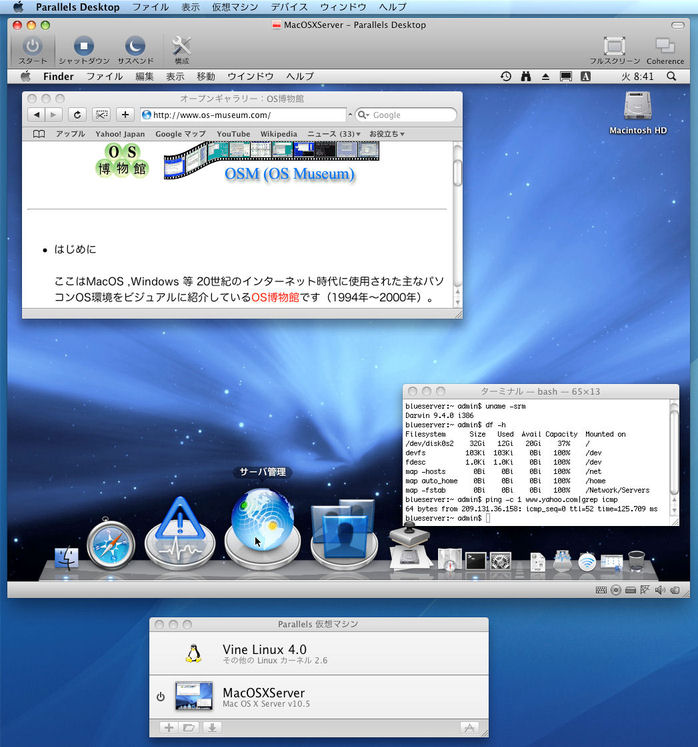Launch サーバ管理 globe icon in Dock
This screenshot has height=747, width=698.
pos(262,529)
